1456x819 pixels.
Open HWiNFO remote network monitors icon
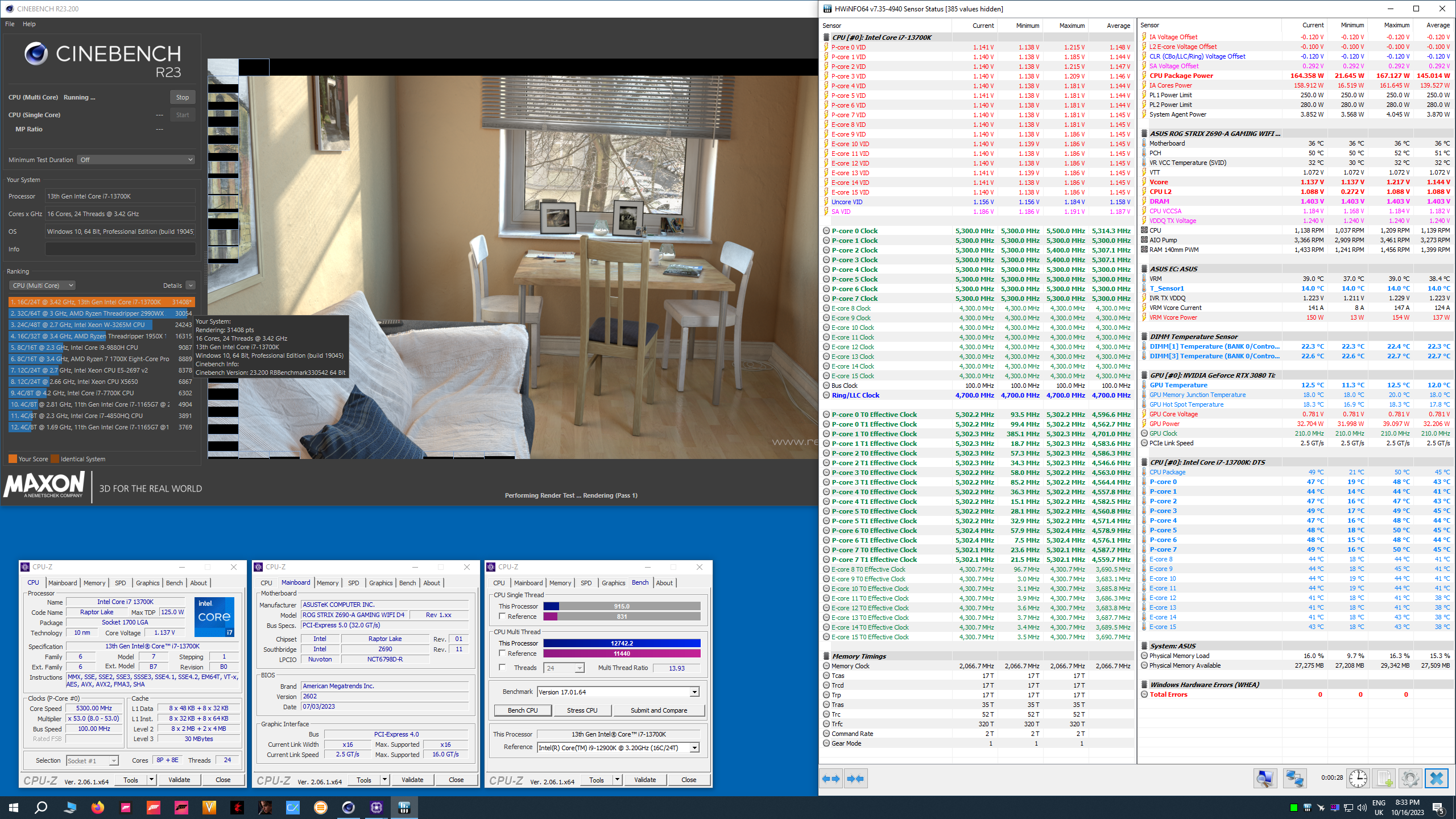pyautogui.click(x=1294, y=779)
